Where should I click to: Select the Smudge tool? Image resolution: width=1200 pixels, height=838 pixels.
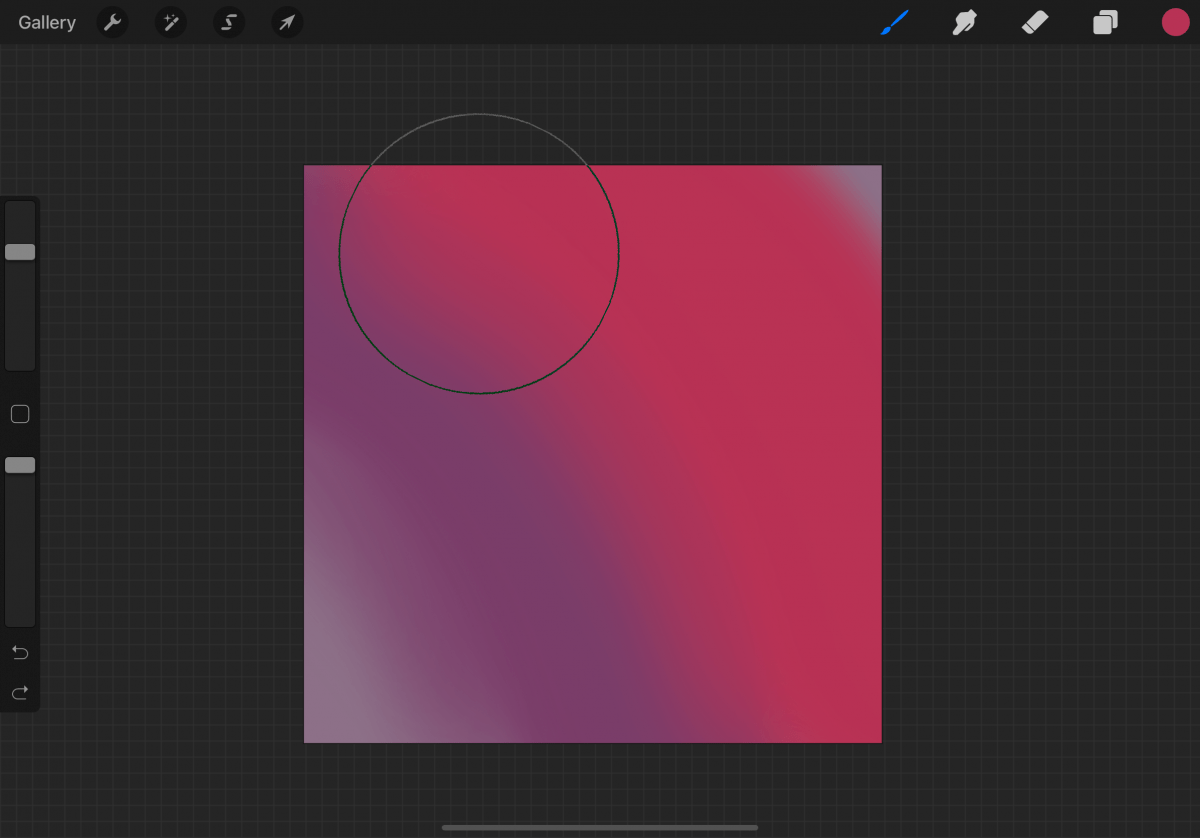(x=964, y=22)
